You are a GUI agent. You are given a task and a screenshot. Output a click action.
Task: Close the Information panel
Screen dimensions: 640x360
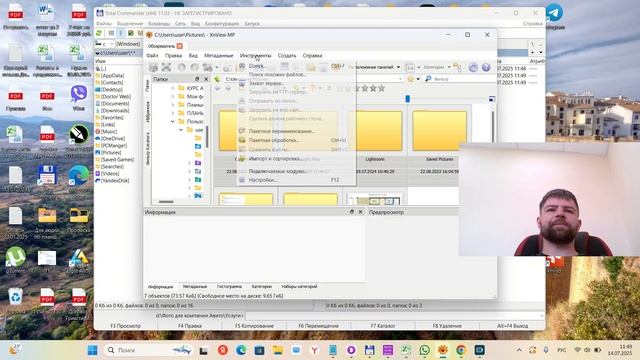tap(360, 212)
